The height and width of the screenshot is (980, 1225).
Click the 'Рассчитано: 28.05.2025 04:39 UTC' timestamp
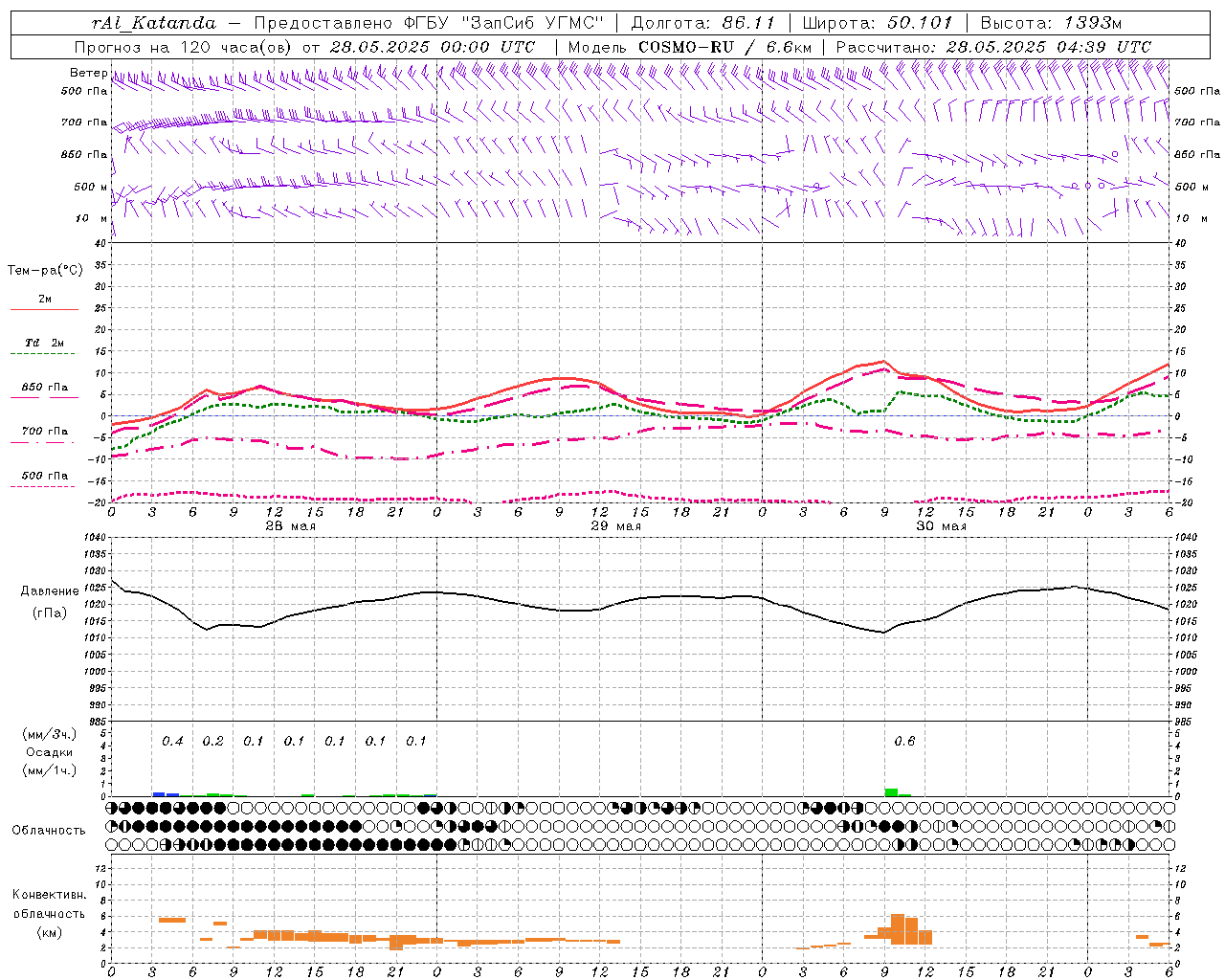point(993,47)
